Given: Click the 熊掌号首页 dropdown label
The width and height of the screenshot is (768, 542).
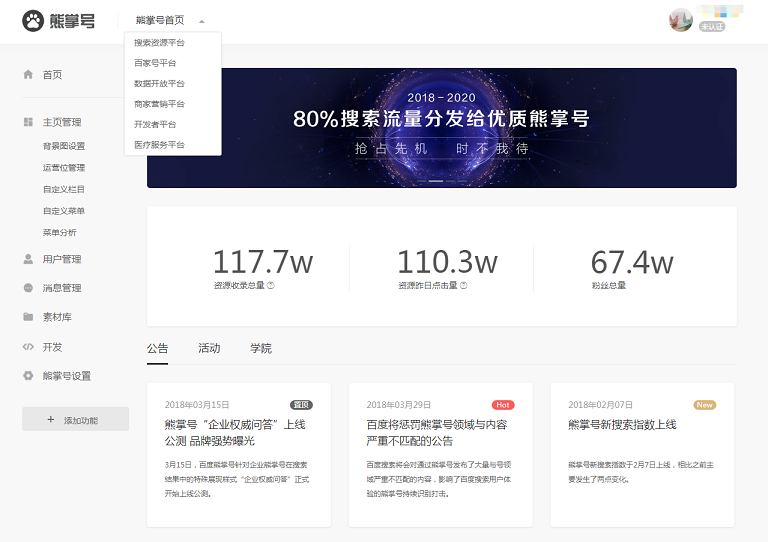Looking at the screenshot, I should click(x=160, y=20).
